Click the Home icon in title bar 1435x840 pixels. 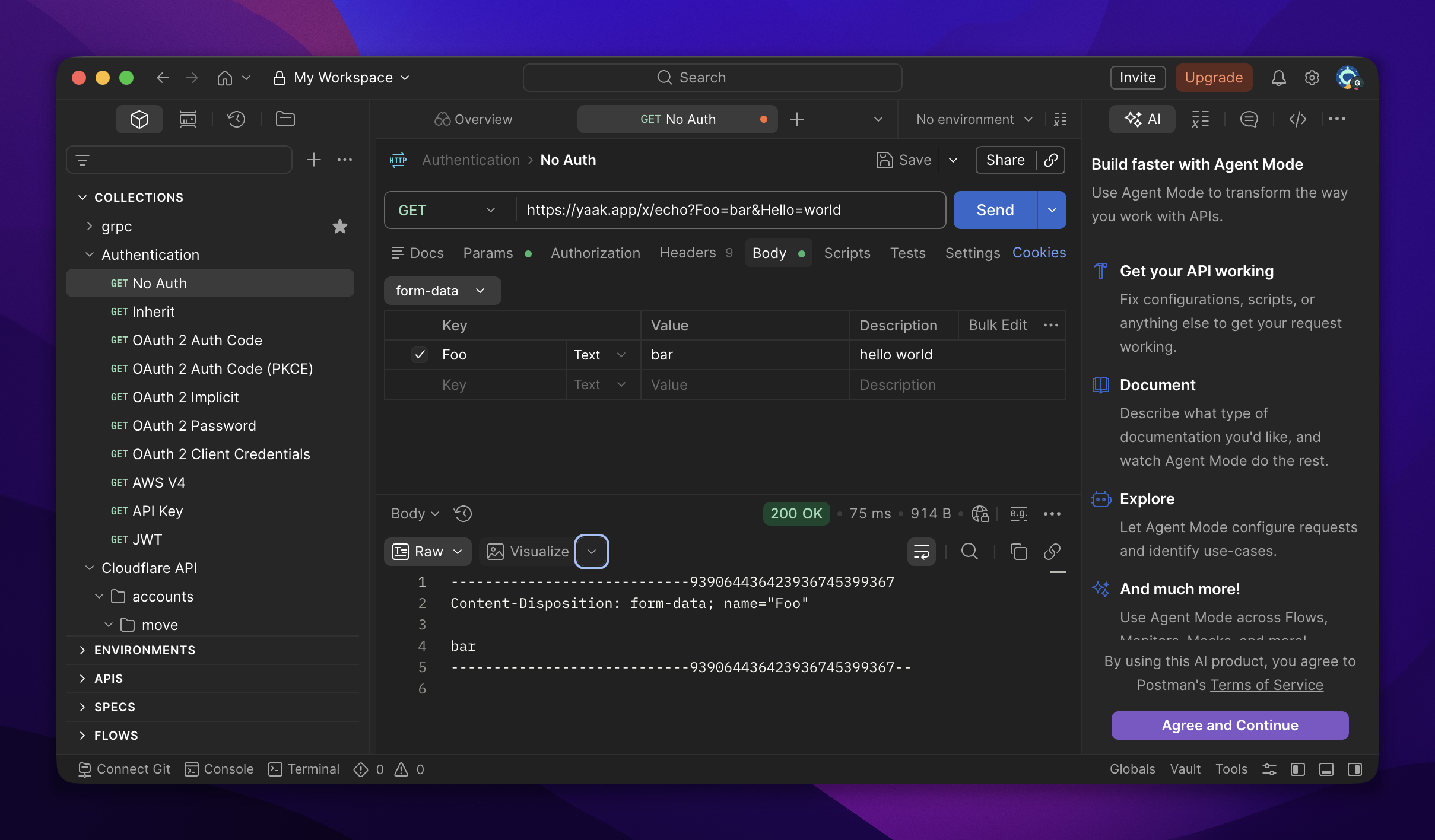click(225, 78)
